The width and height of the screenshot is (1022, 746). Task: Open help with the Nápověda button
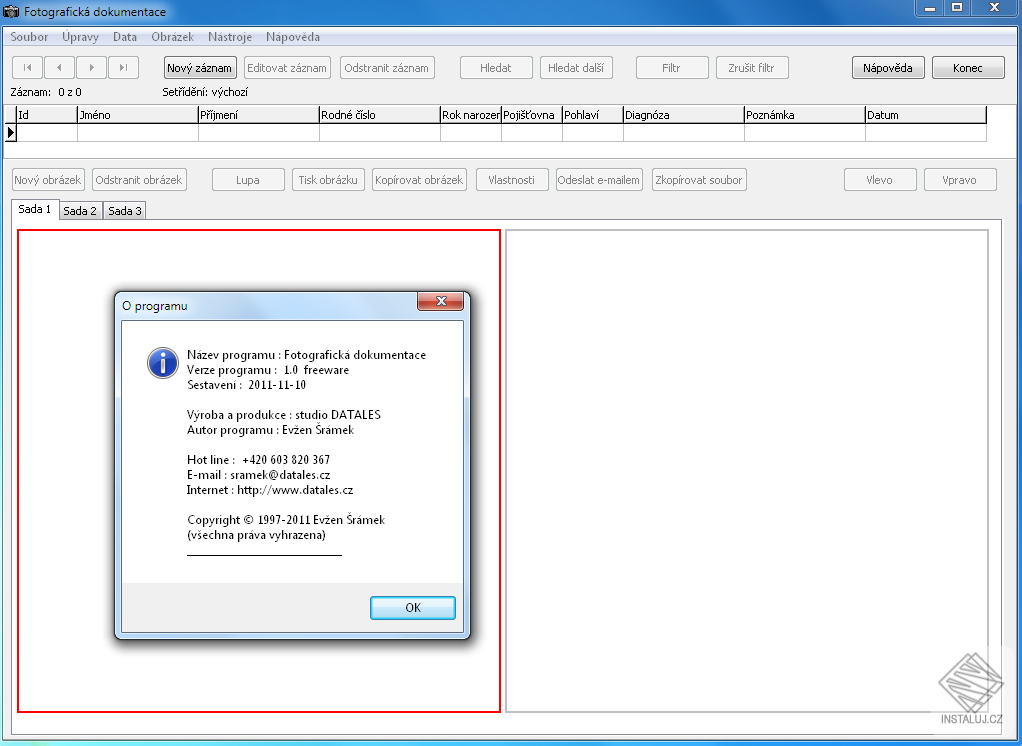tap(888, 68)
